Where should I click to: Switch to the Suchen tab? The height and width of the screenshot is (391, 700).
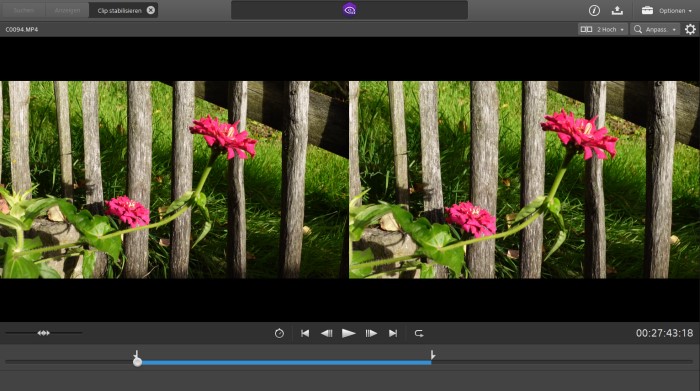24,10
